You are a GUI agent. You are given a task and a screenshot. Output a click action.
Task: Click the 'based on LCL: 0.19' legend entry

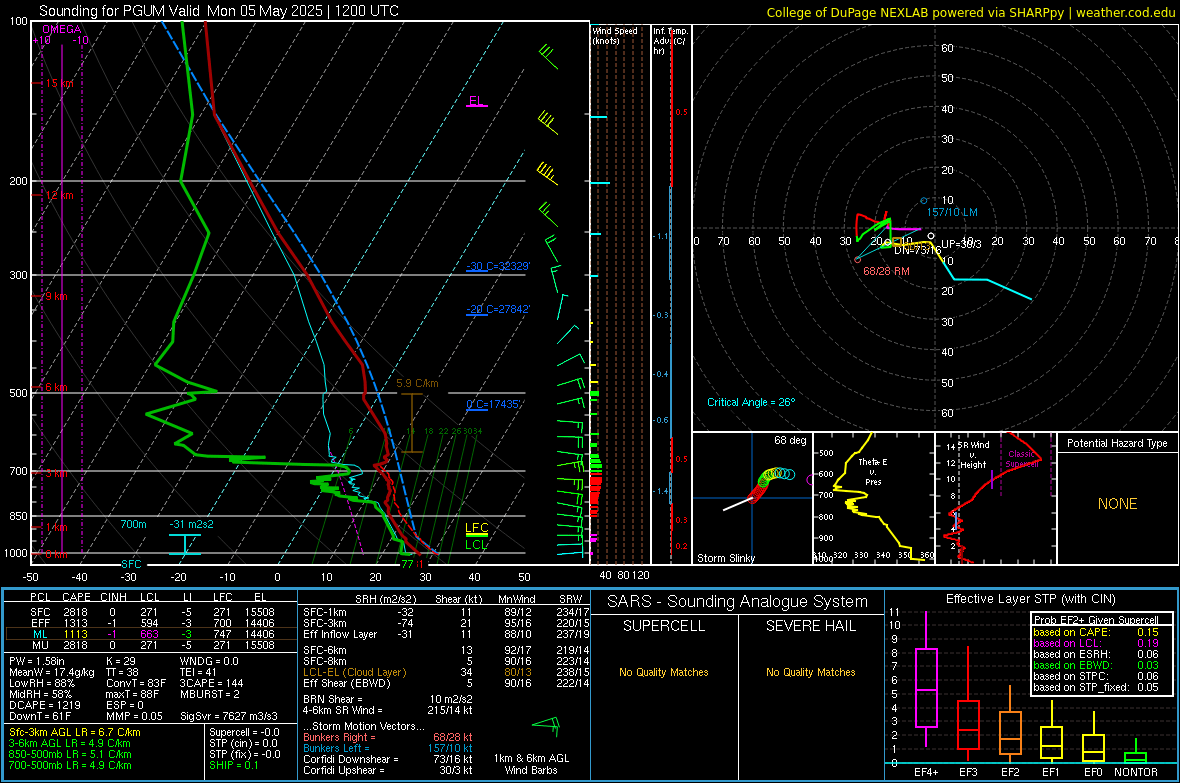(x=1096, y=643)
